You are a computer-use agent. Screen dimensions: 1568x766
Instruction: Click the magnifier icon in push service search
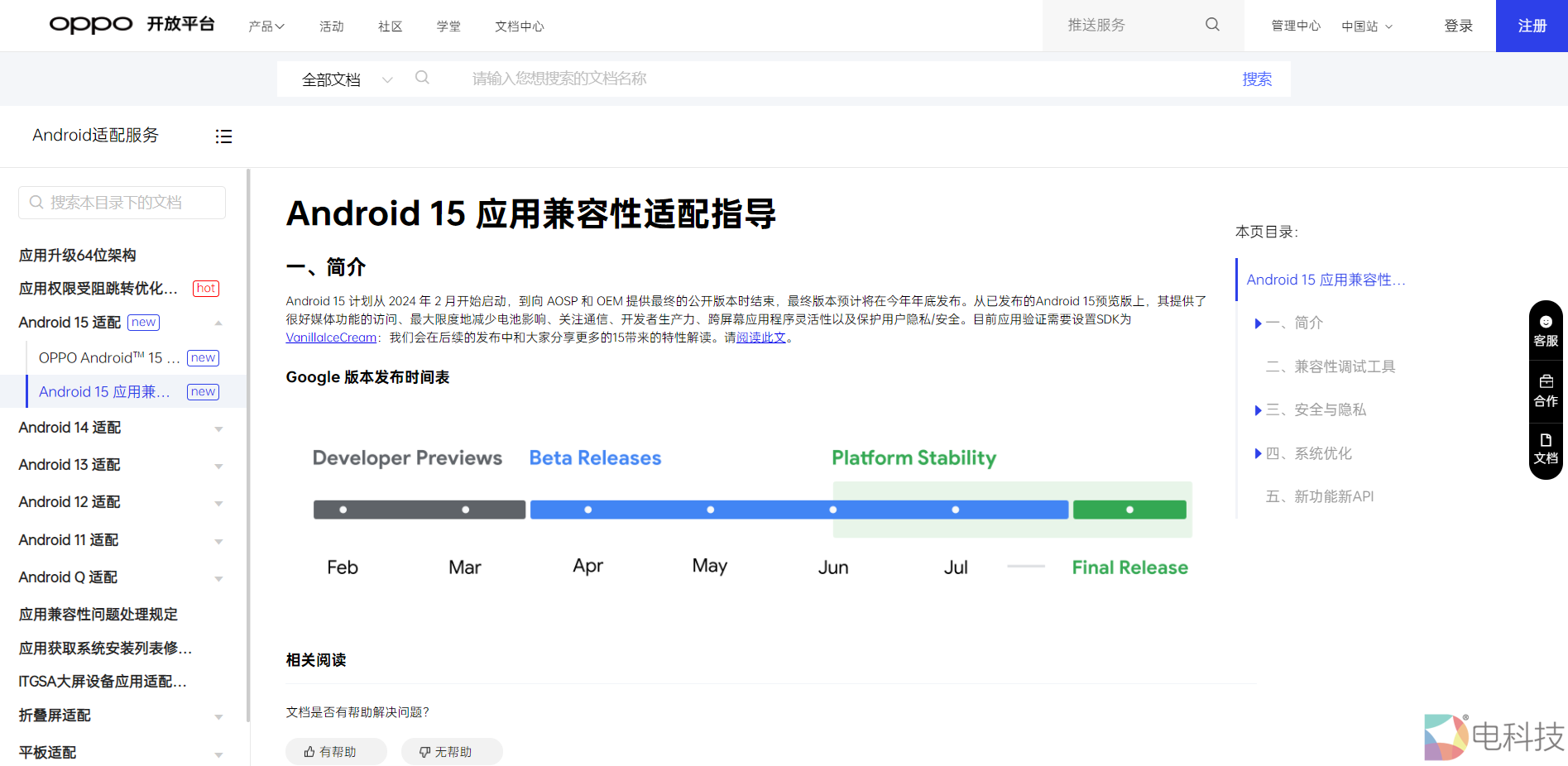coord(1212,25)
